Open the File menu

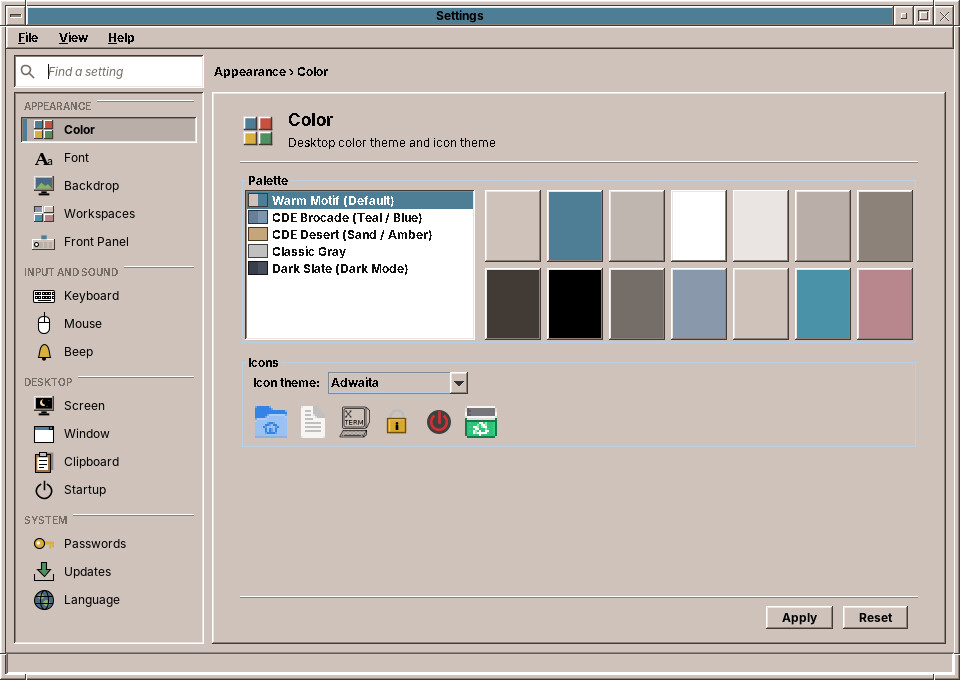click(x=28, y=38)
